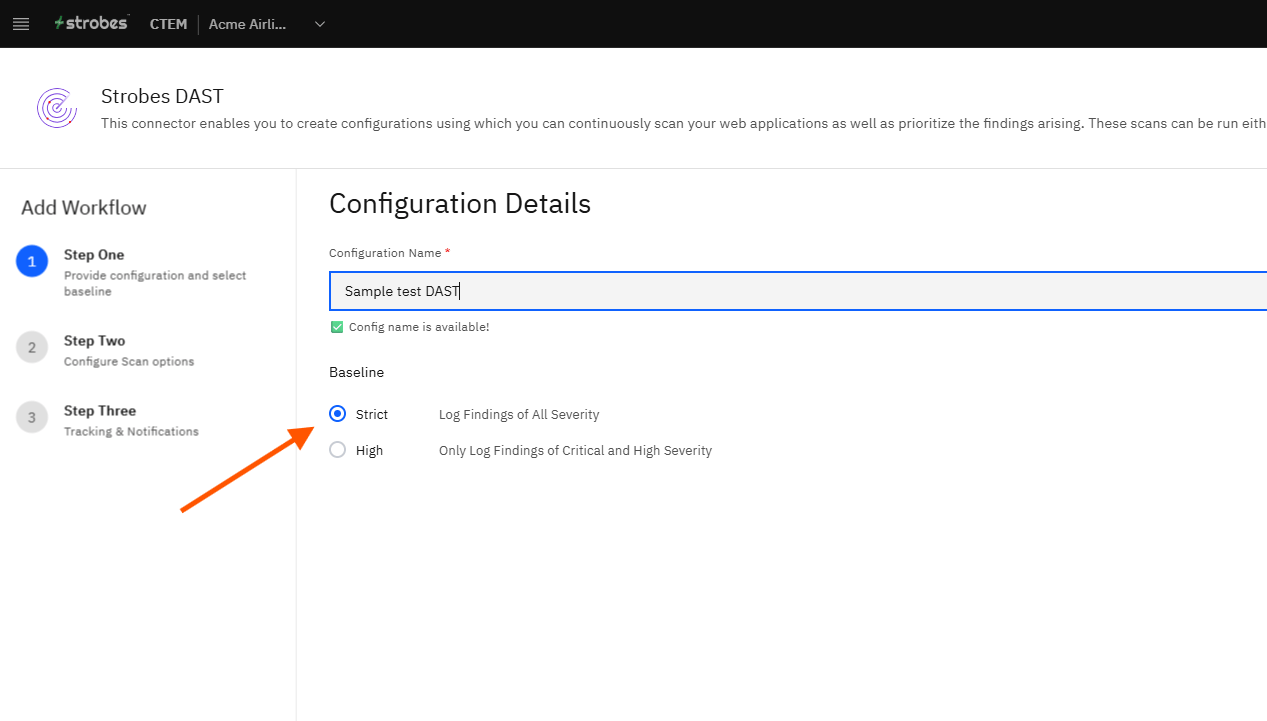Click the 'Add Workflow' heading
Viewport: 1267px width, 721px height.
coord(84,208)
